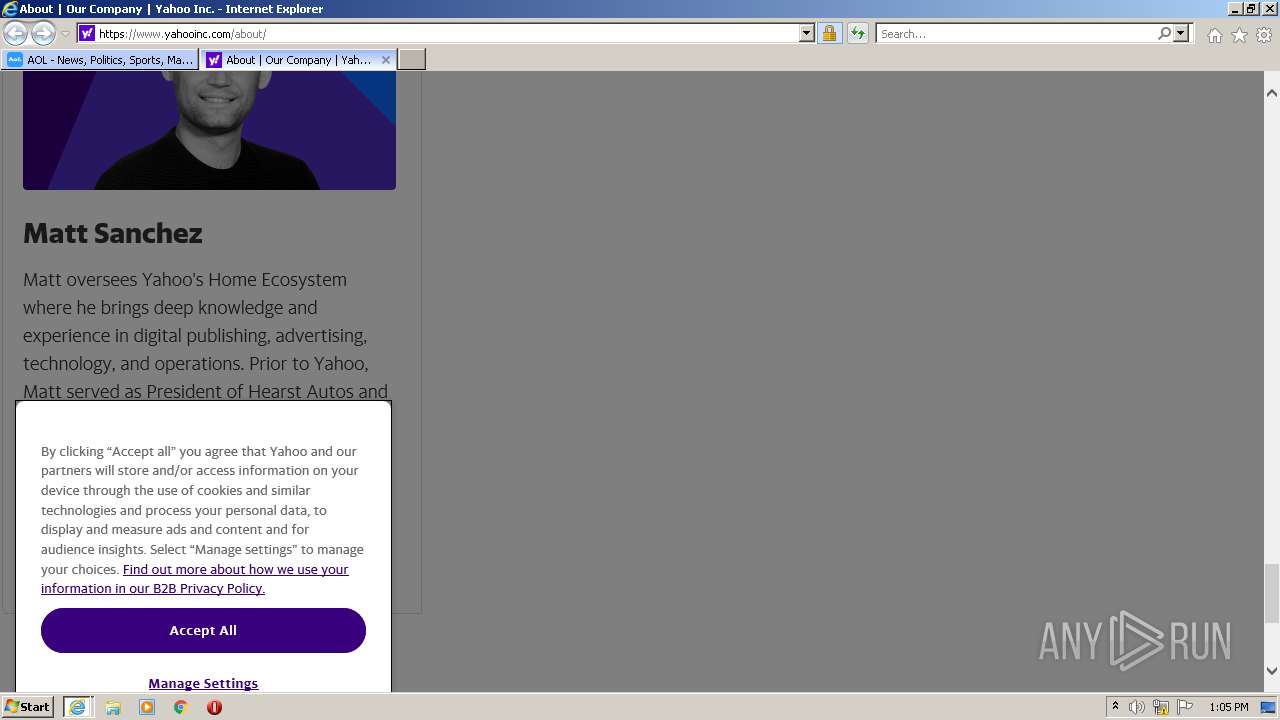The height and width of the screenshot is (720, 1280).
Task: Open the Action Center flag icon
Action: (1185, 707)
